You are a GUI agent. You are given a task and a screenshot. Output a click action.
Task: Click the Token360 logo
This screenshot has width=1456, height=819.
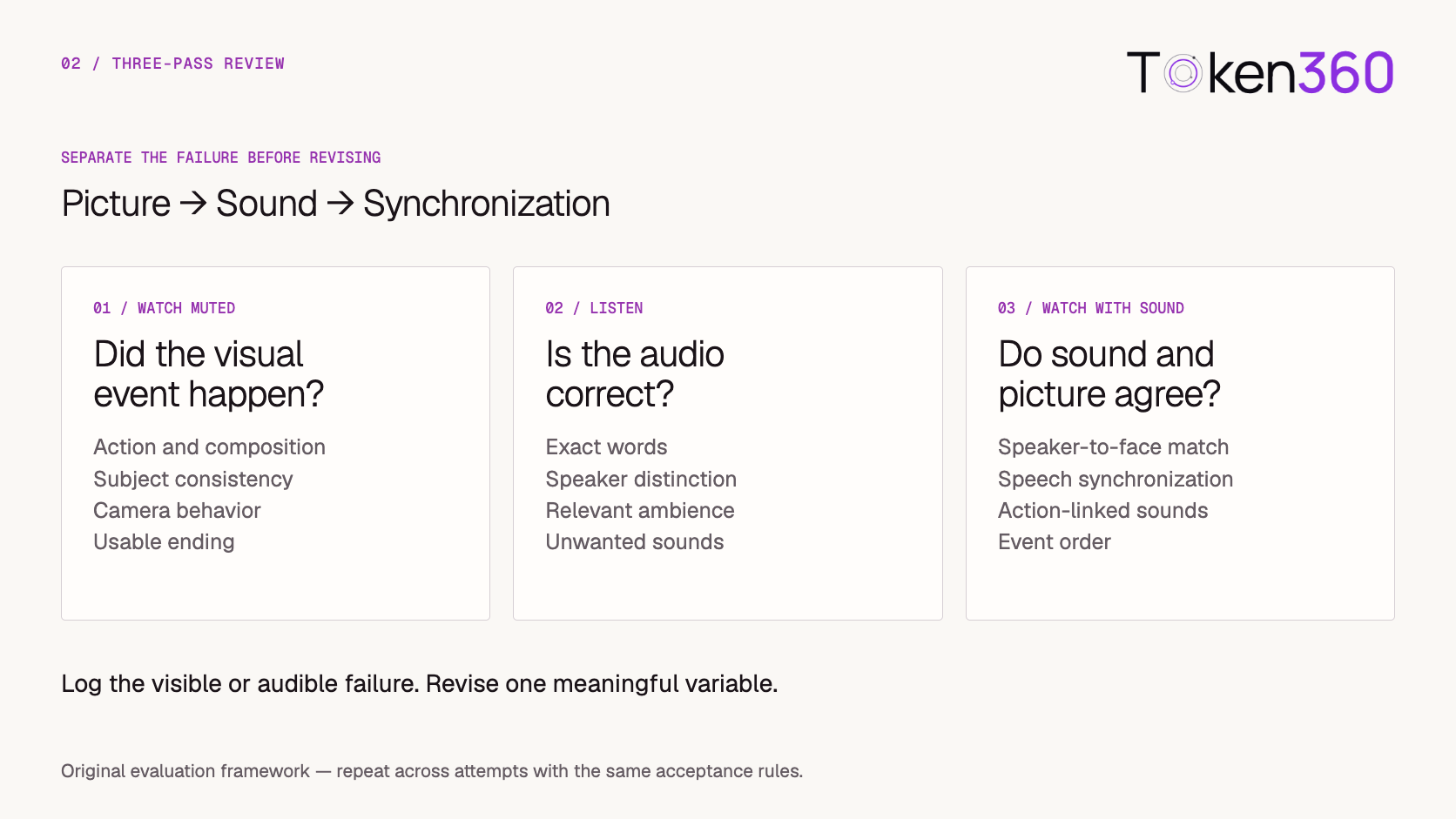click(x=1260, y=72)
